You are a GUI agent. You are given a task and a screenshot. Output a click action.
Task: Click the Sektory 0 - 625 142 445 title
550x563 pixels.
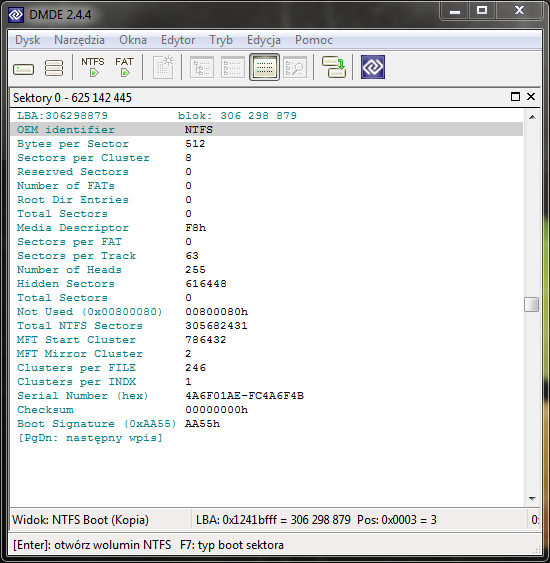(72, 98)
